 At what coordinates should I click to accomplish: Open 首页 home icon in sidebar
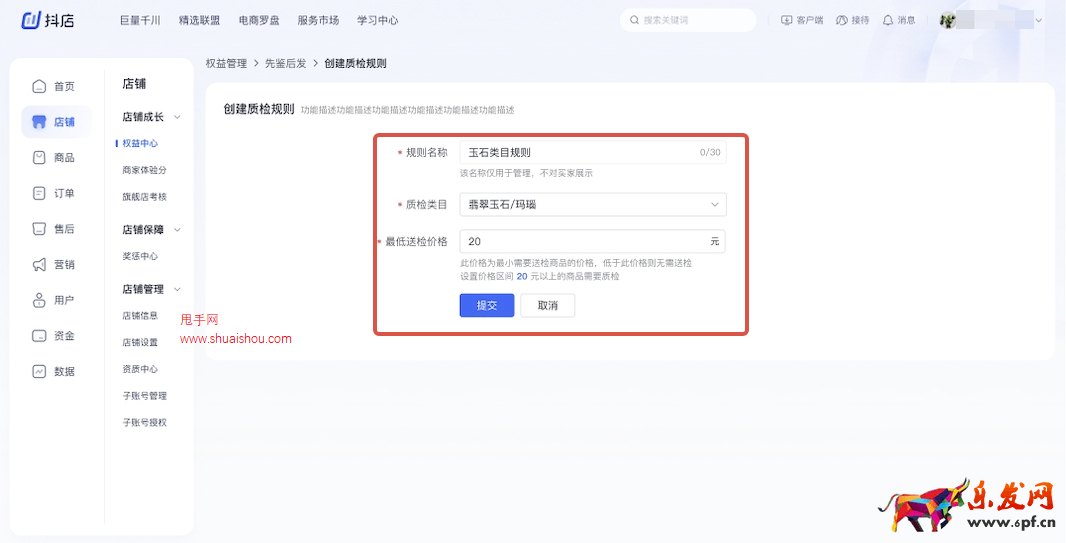tap(39, 86)
